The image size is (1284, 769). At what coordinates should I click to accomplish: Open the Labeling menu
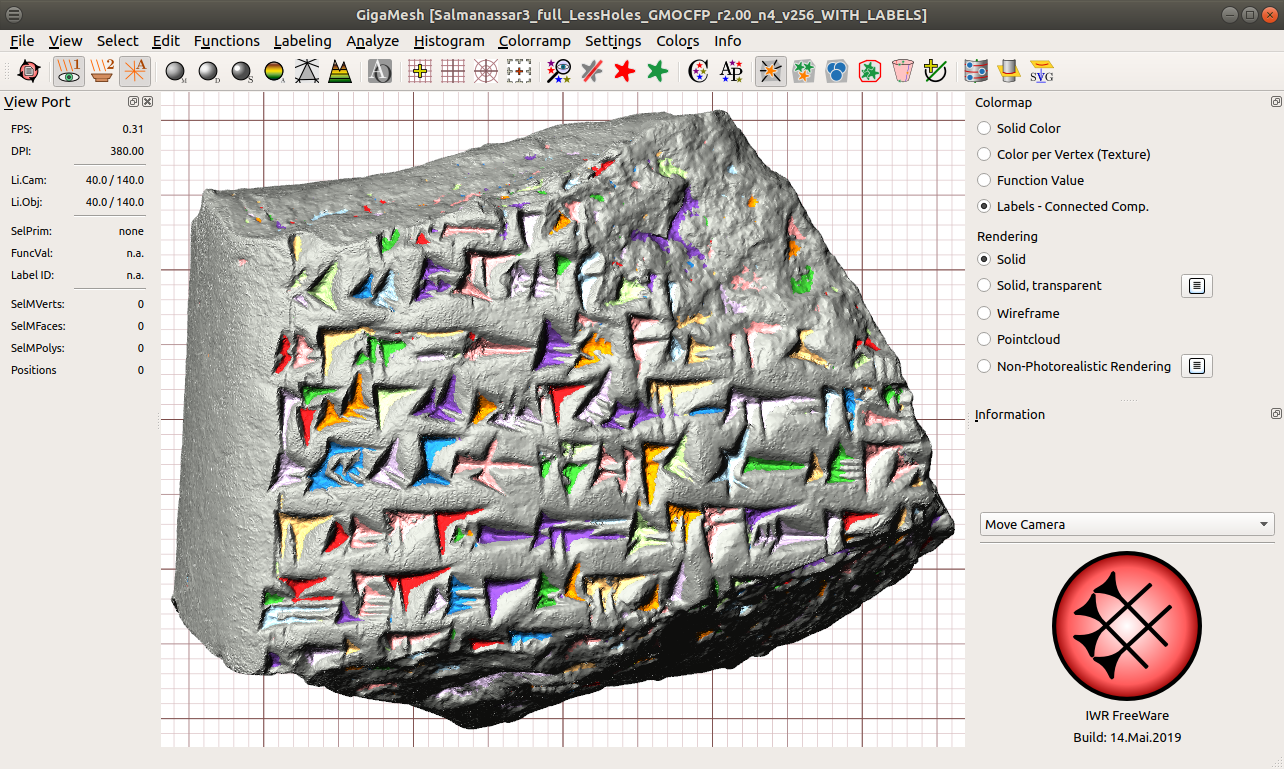pos(302,41)
